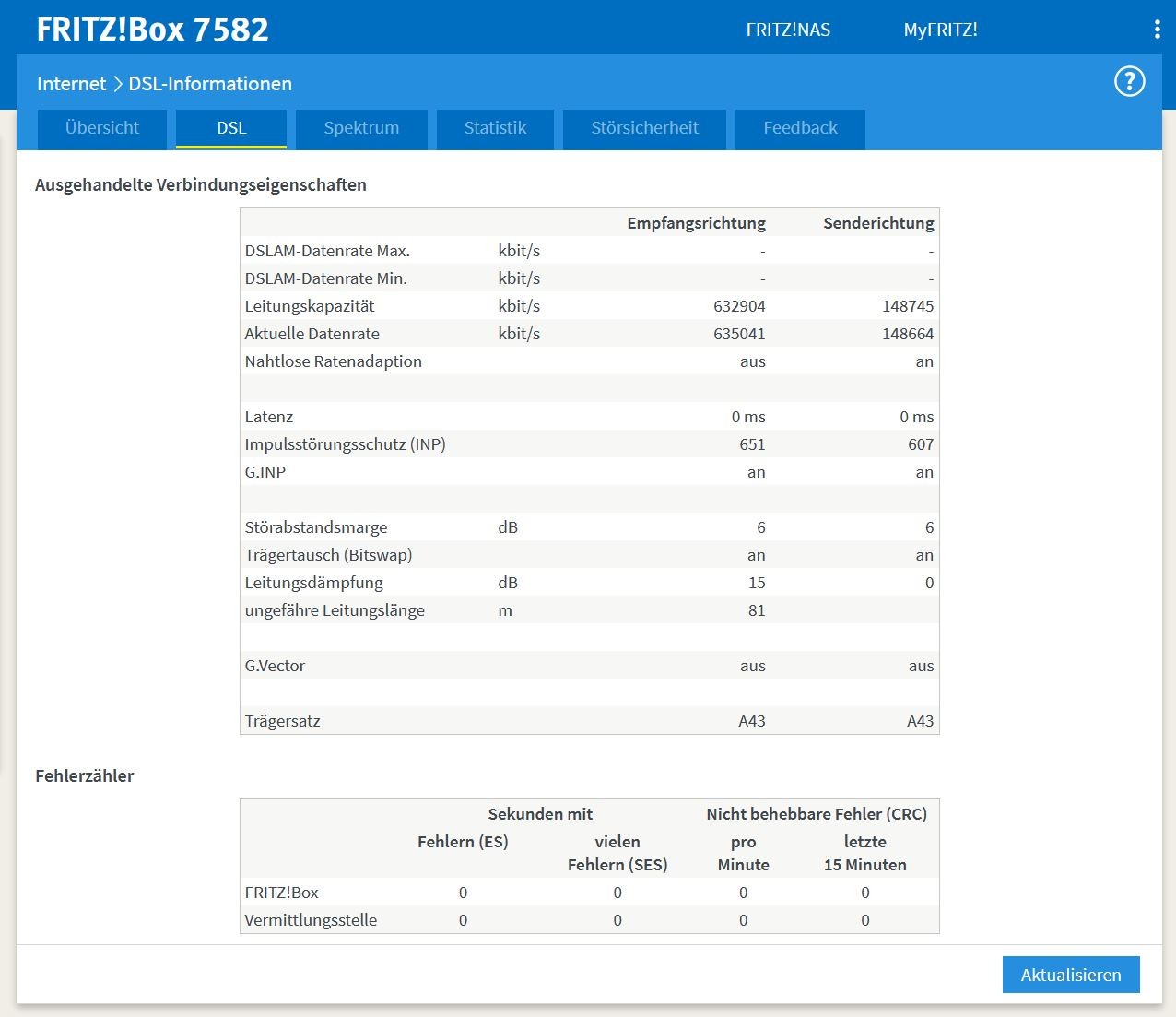Click the Senderichtung column header
Screen dimensions: 1176x1017
877,223
